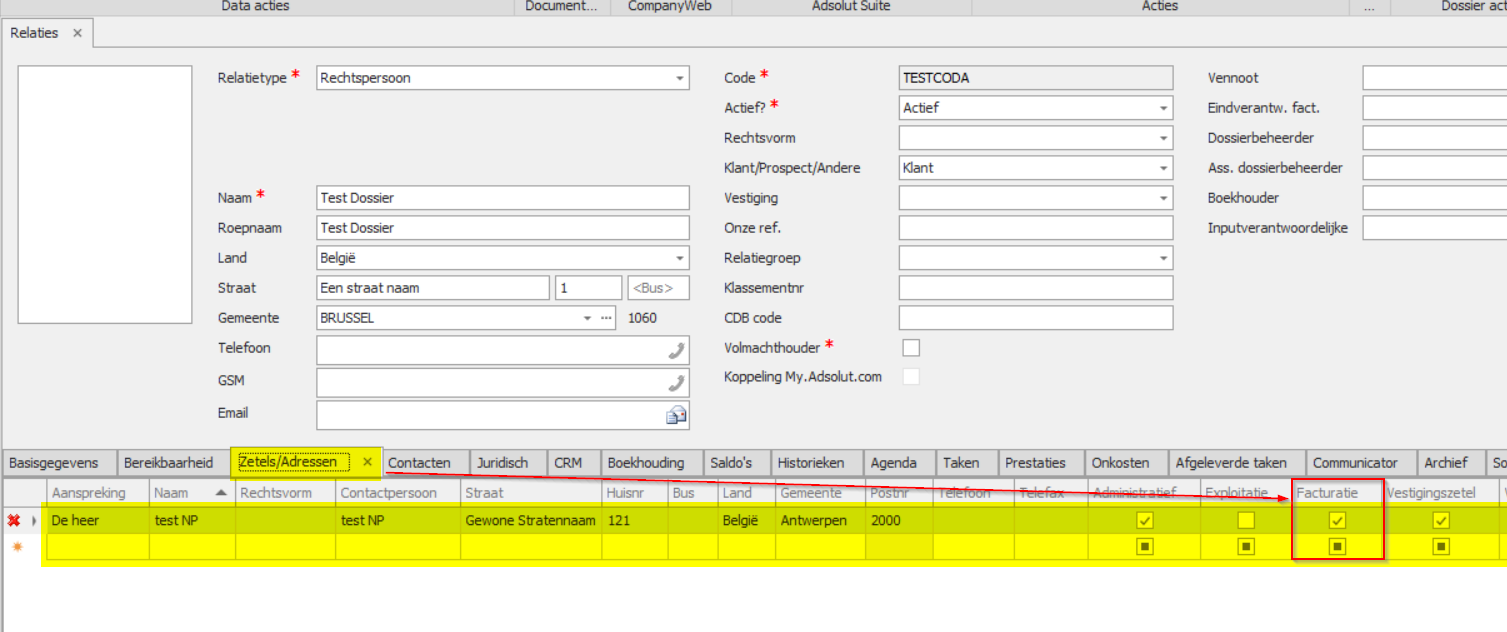1507x632 pixels.
Task: Click the Adsolut Suite ribbon group label
Action: pos(850,6)
